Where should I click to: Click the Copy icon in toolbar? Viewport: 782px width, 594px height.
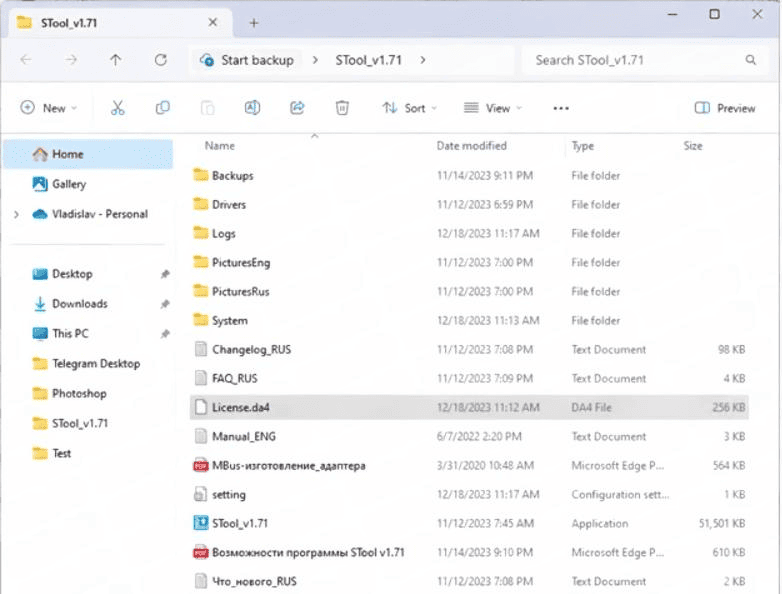162,108
